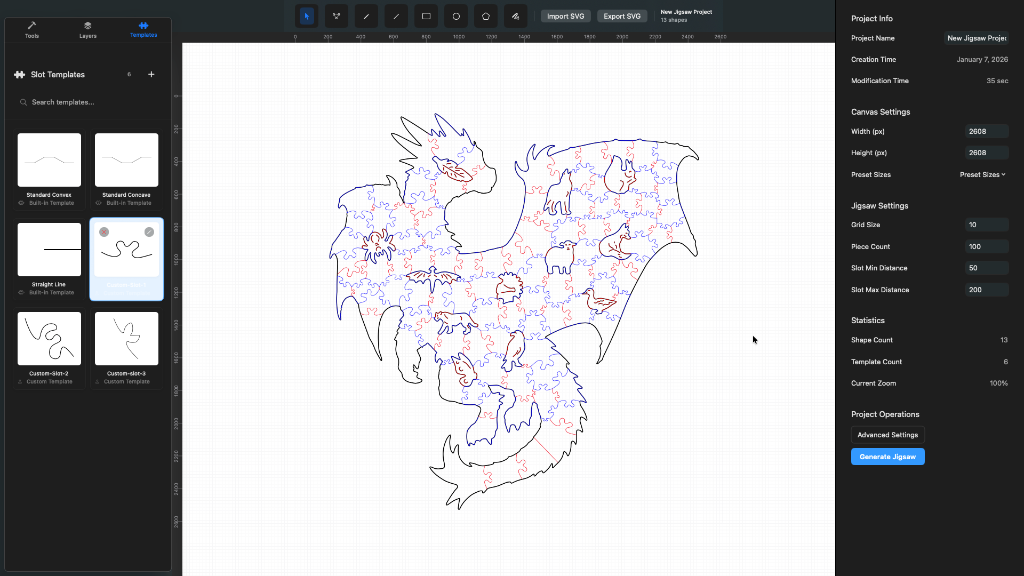This screenshot has width=1024, height=576.
Task: Choose the line drawing tool
Action: point(366,16)
